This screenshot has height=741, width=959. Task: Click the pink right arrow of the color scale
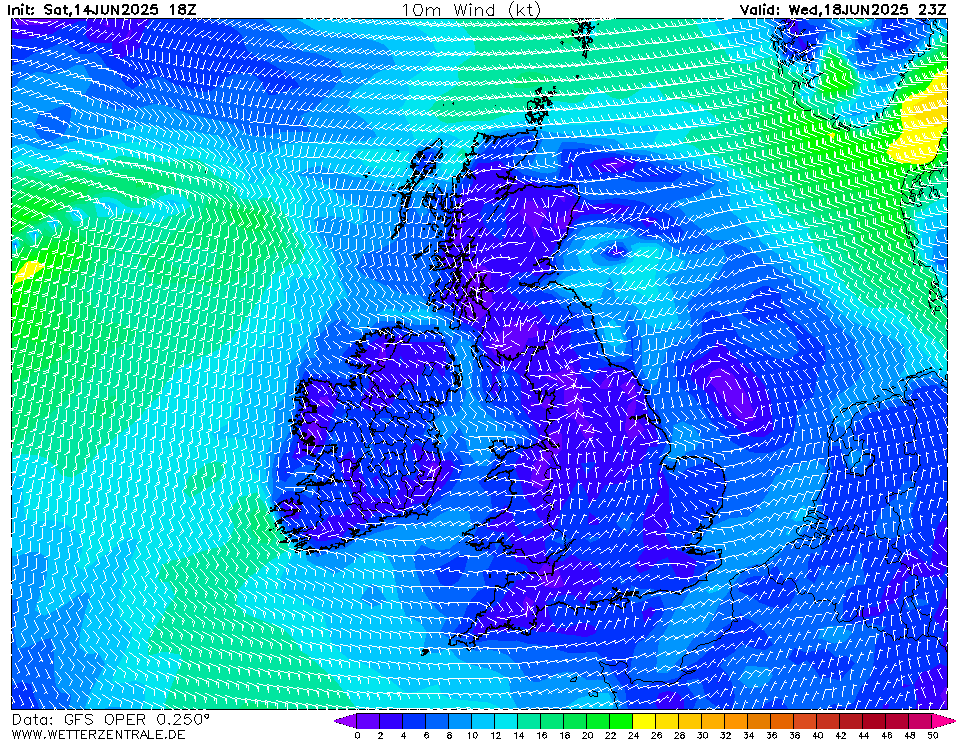pyautogui.click(x=943, y=721)
